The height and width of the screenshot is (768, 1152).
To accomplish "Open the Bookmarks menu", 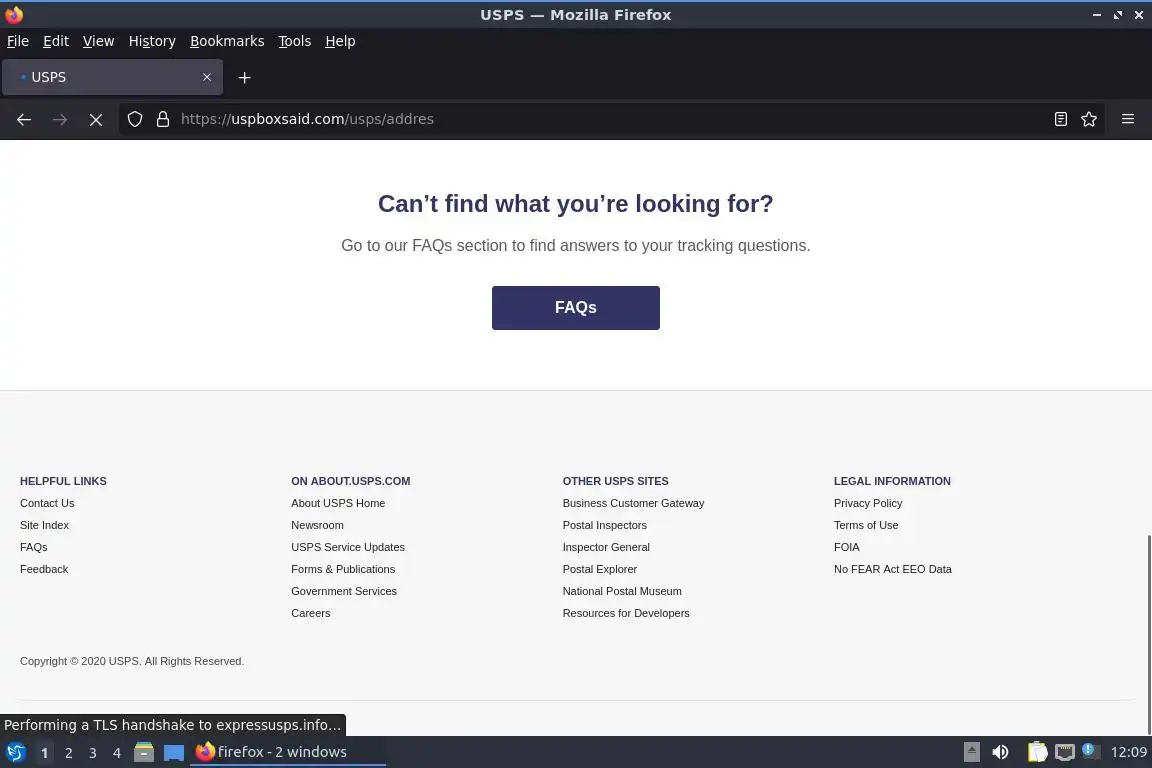I will (x=227, y=41).
